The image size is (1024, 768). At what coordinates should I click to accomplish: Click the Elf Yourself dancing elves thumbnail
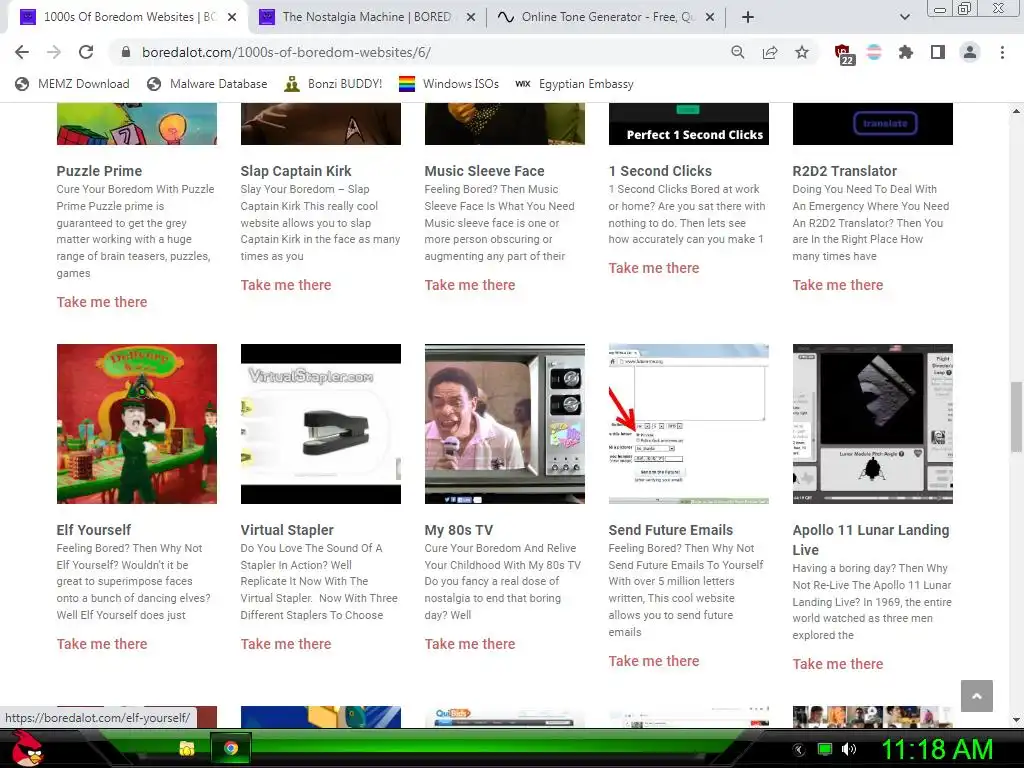[x=136, y=424]
